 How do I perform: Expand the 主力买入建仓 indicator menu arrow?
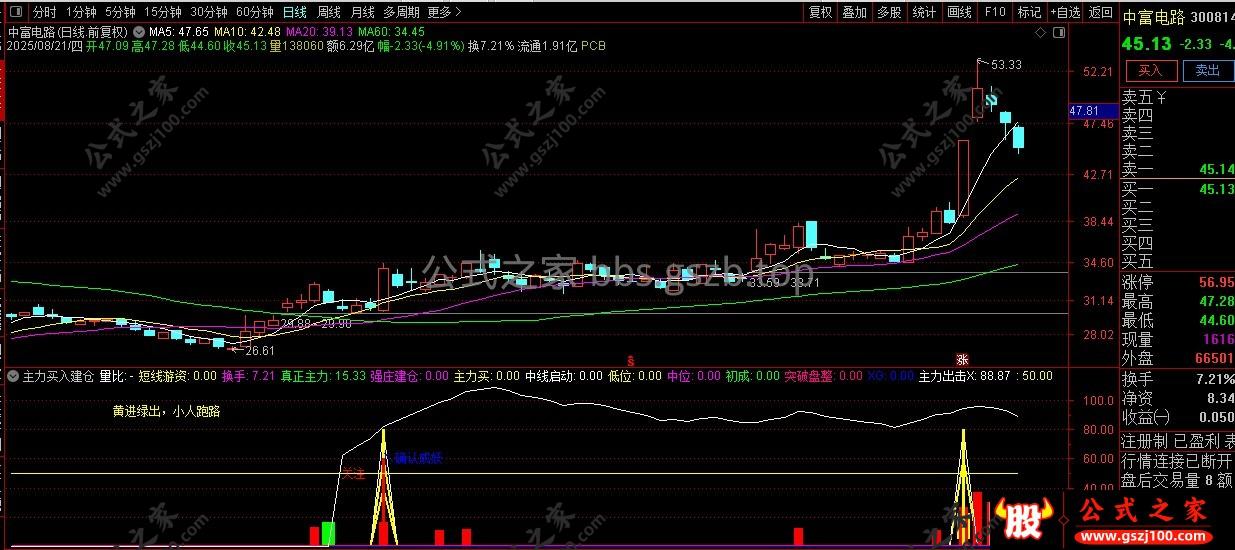point(11,377)
